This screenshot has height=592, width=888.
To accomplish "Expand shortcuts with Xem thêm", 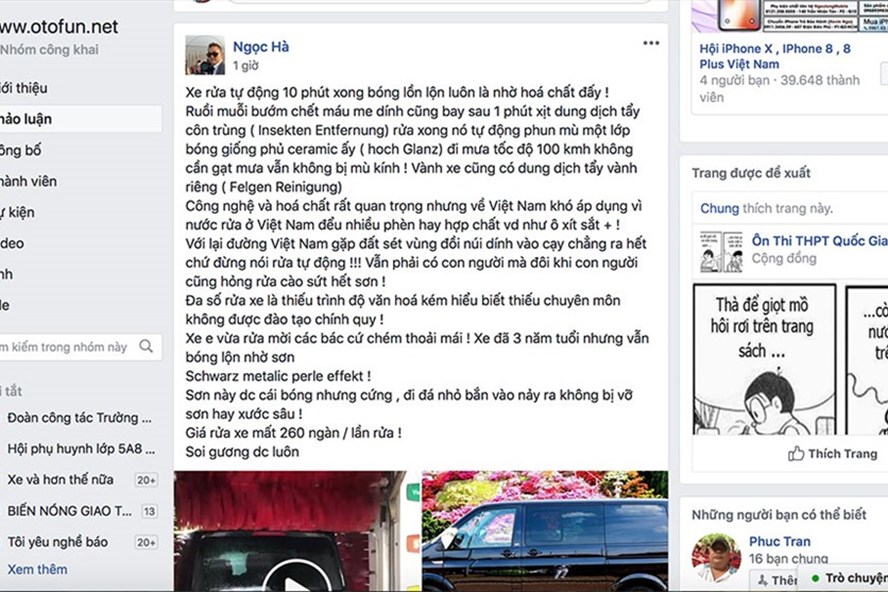I will (37, 569).
